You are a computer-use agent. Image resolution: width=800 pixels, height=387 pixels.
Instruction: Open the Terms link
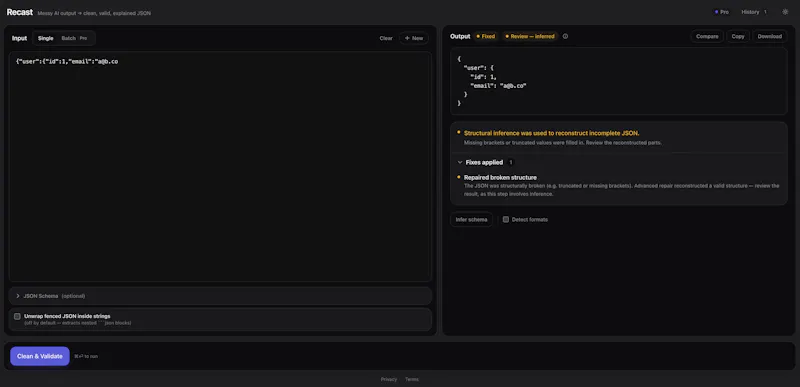click(x=412, y=379)
